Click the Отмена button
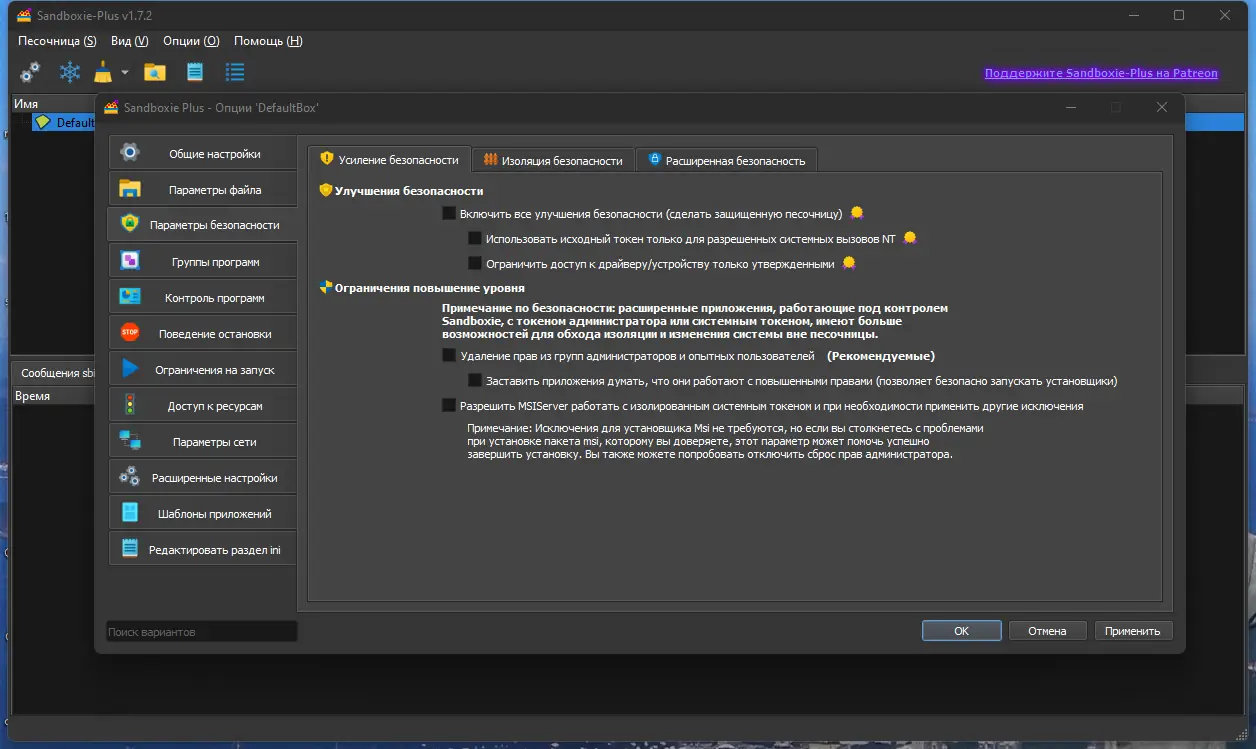 point(1047,631)
